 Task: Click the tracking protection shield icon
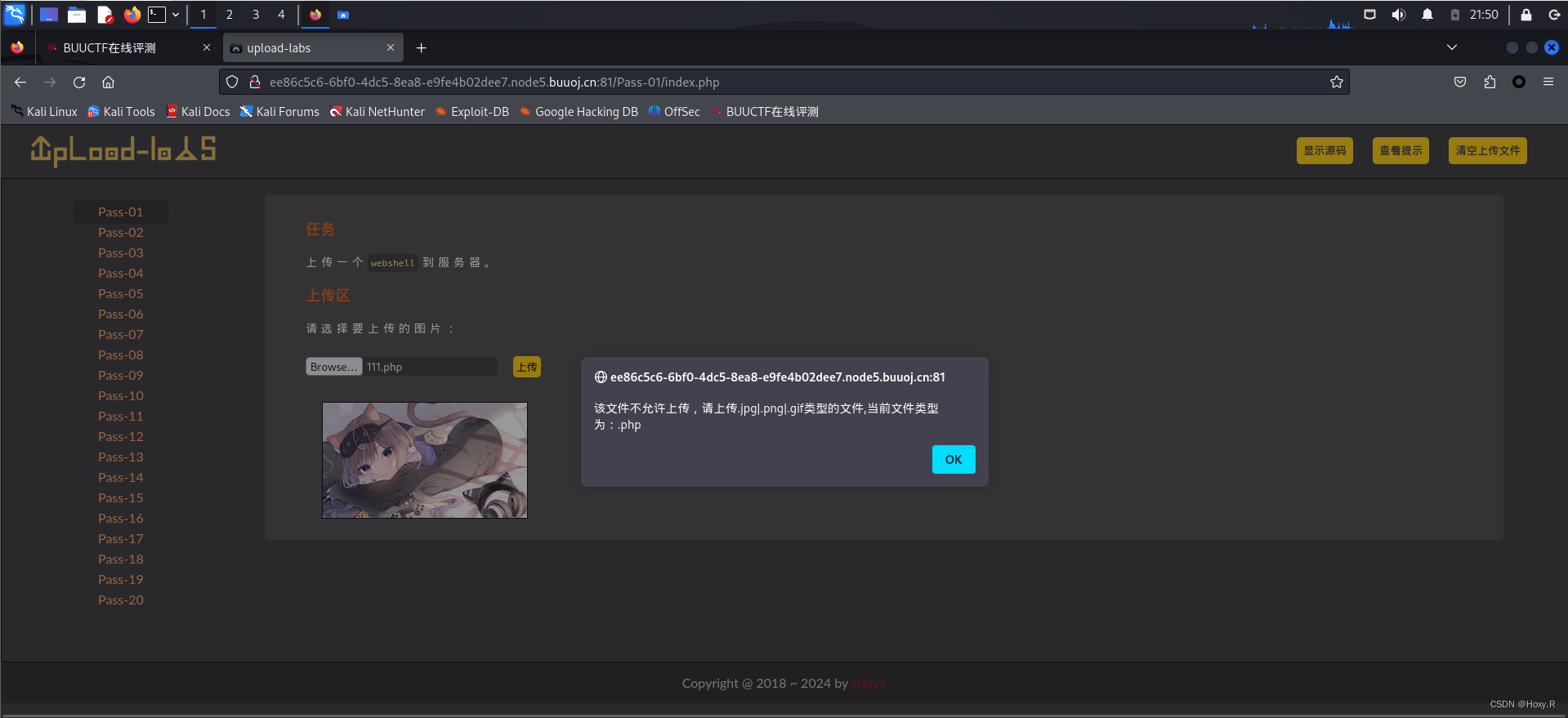click(x=232, y=82)
